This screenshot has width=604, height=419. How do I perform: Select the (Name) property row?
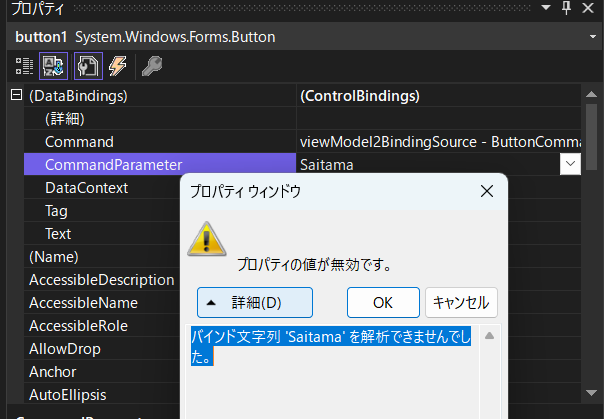[x=102, y=257]
